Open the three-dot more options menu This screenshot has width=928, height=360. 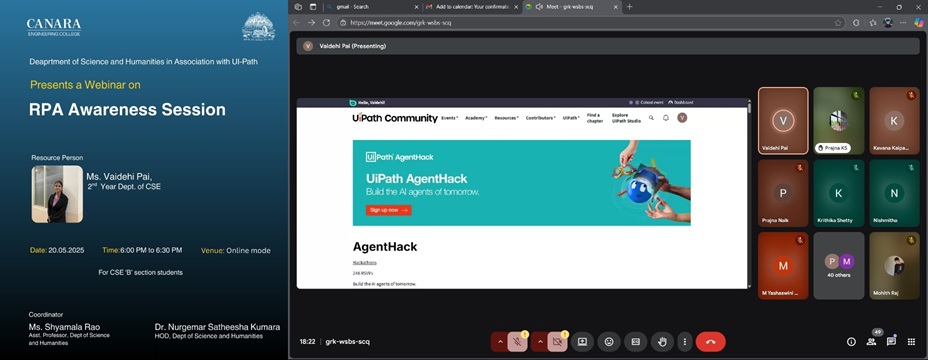pos(685,342)
